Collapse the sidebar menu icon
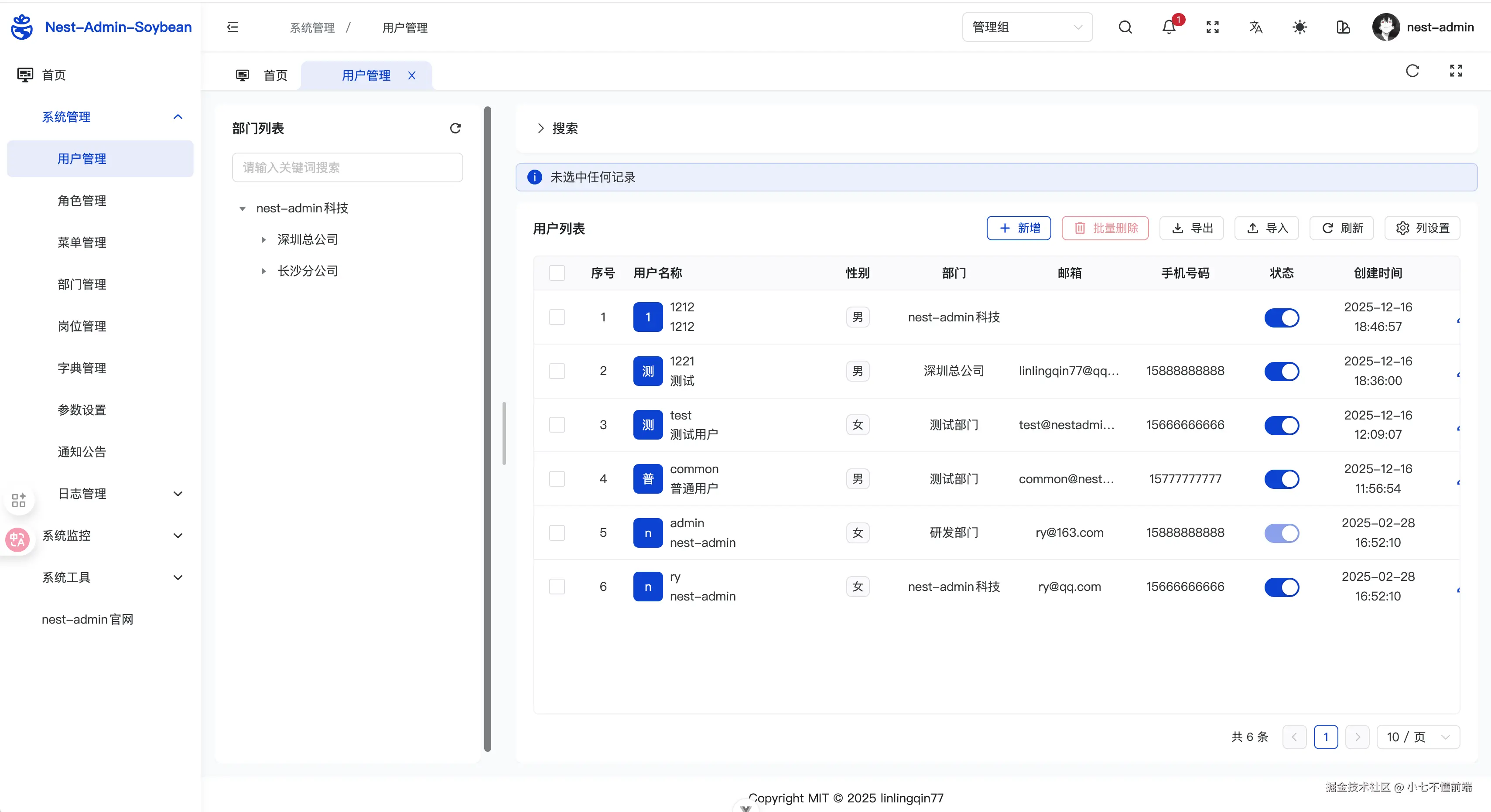The width and height of the screenshot is (1491, 812). pos(233,27)
